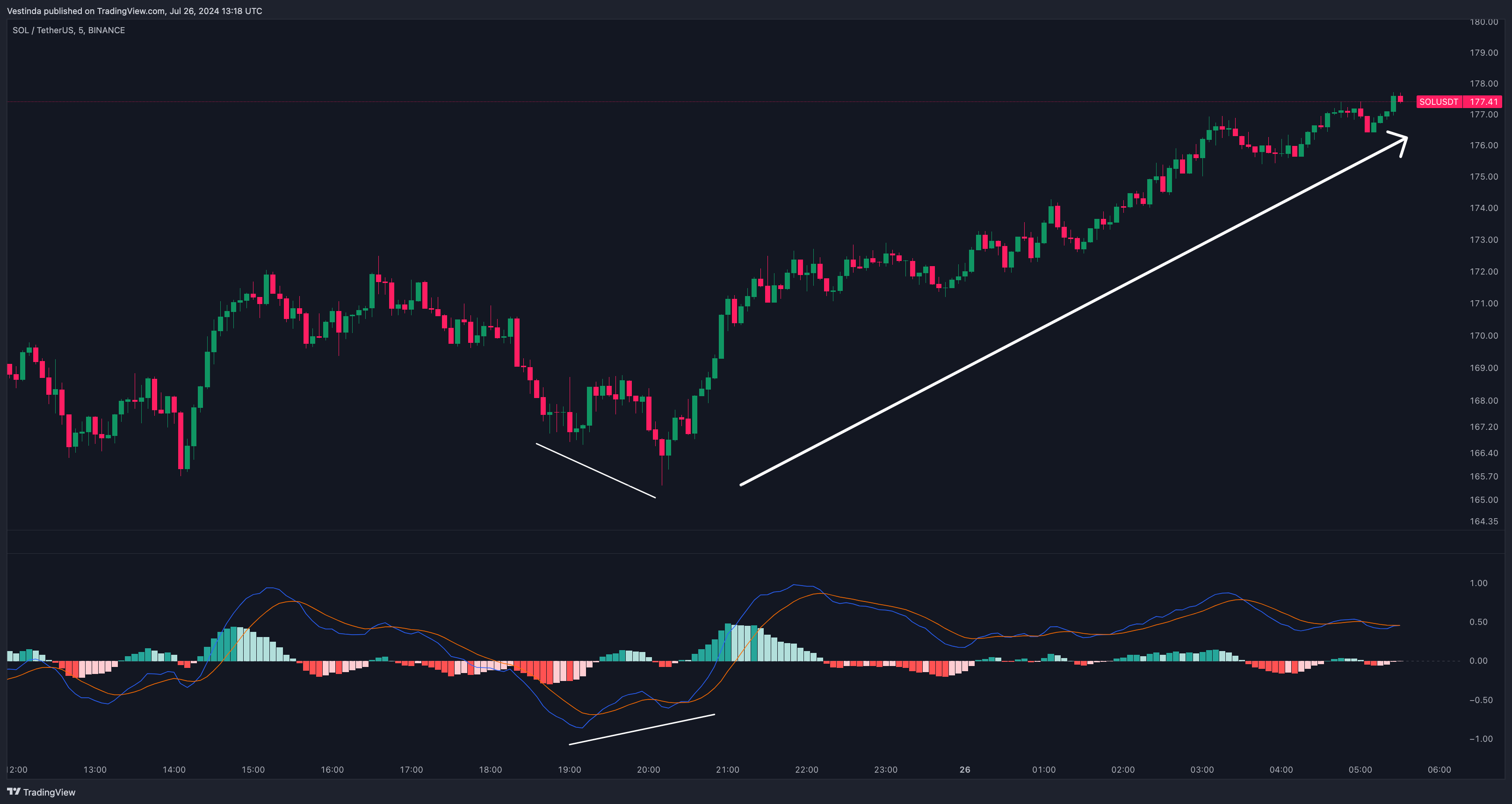Click the 17:00 time axis label
The height and width of the screenshot is (804, 1512).
click(x=412, y=769)
